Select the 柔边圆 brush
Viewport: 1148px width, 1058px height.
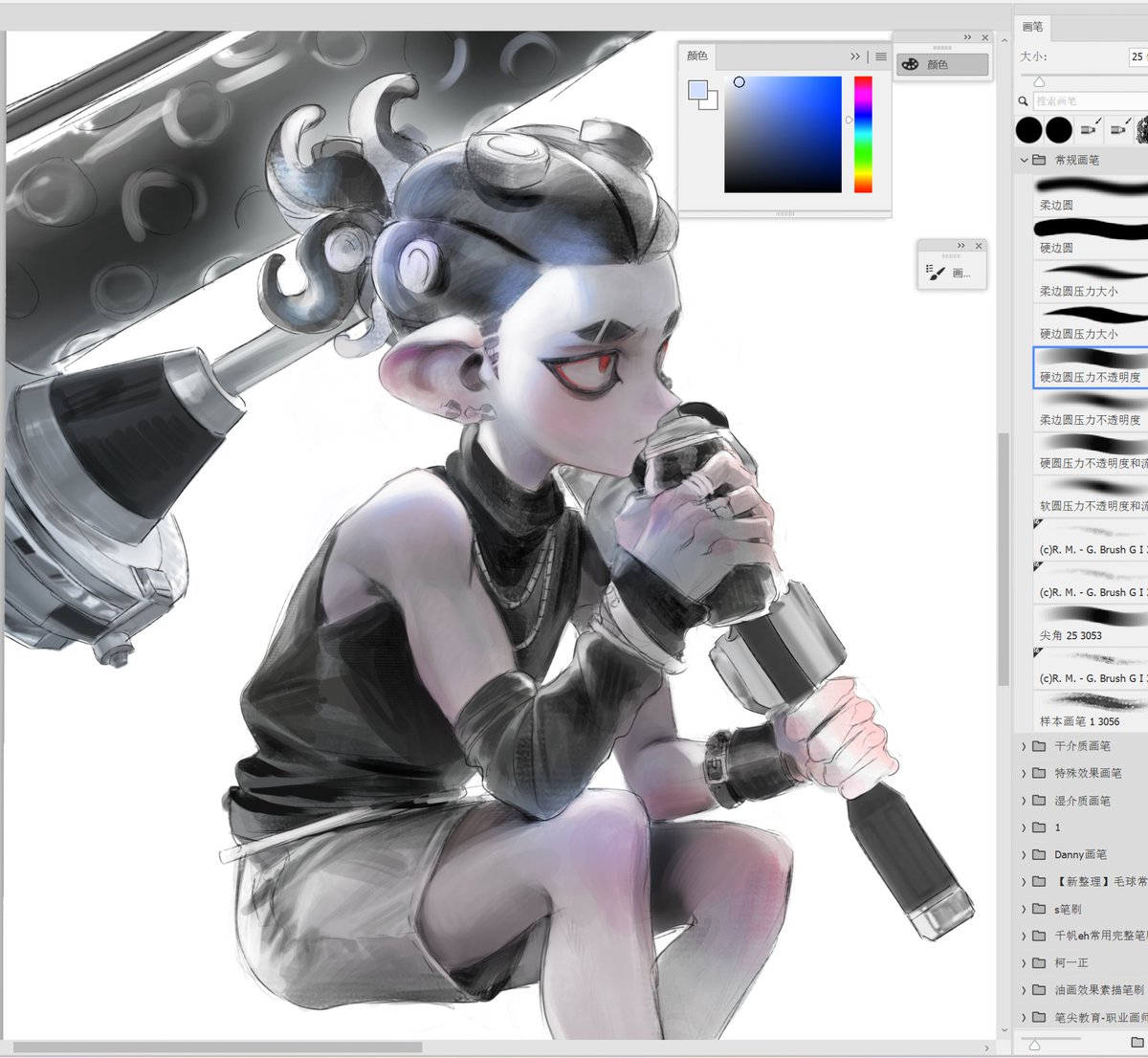(1091, 194)
